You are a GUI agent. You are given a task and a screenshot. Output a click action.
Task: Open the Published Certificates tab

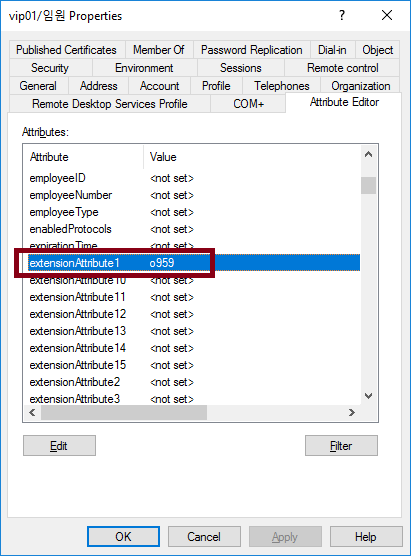pos(67,50)
